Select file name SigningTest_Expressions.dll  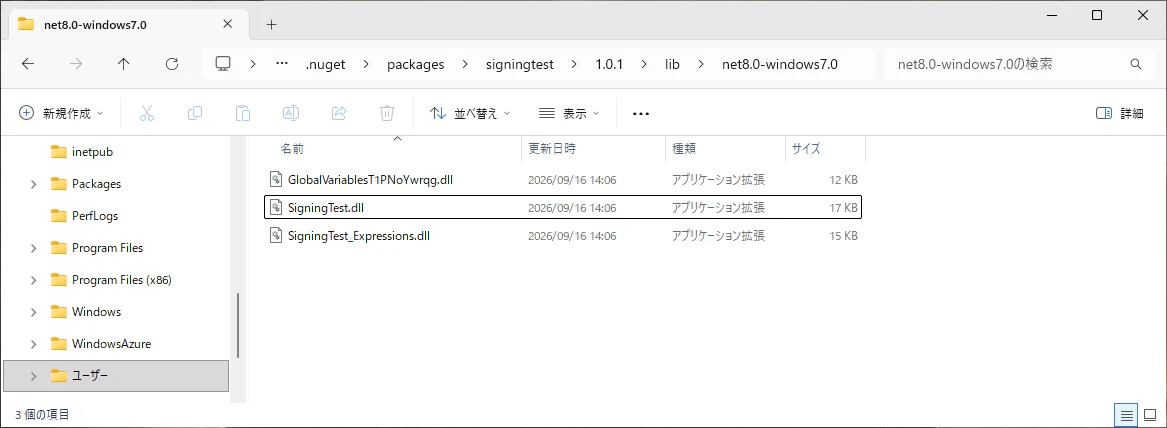pos(359,236)
